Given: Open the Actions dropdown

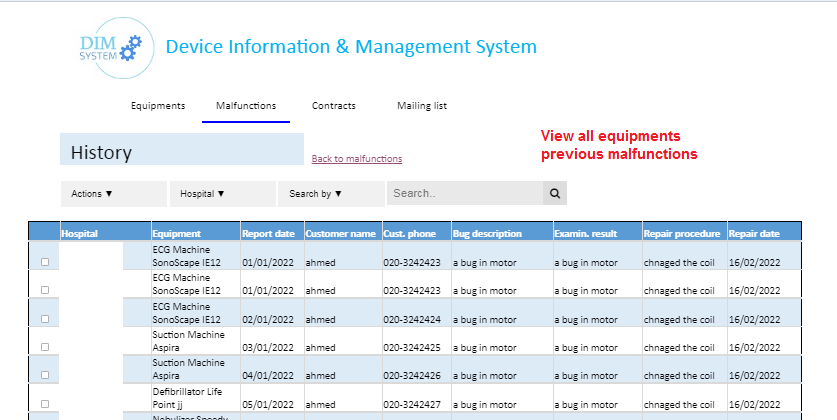Looking at the screenshot, I should tap(92, 194).
